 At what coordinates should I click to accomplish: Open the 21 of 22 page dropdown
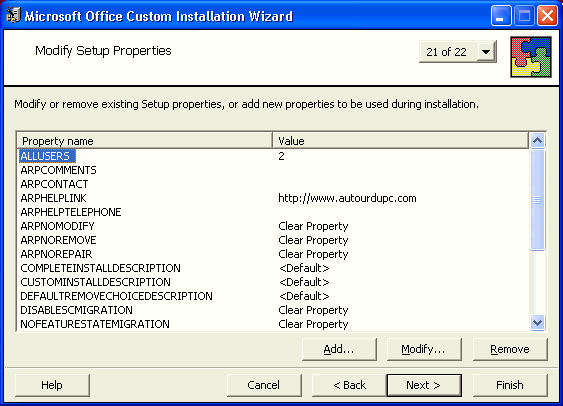click(486, 52)
